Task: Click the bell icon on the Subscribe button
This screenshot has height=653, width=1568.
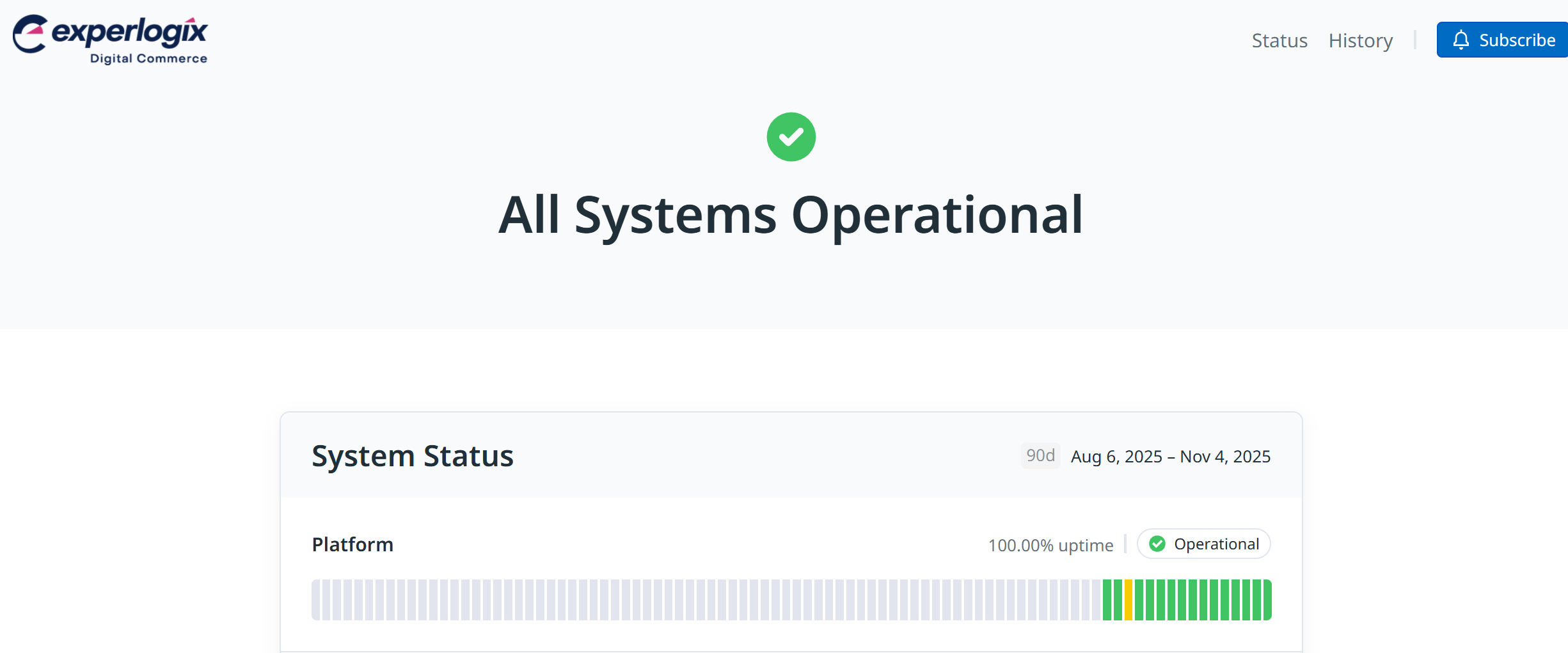Action: coord(1461,40)
